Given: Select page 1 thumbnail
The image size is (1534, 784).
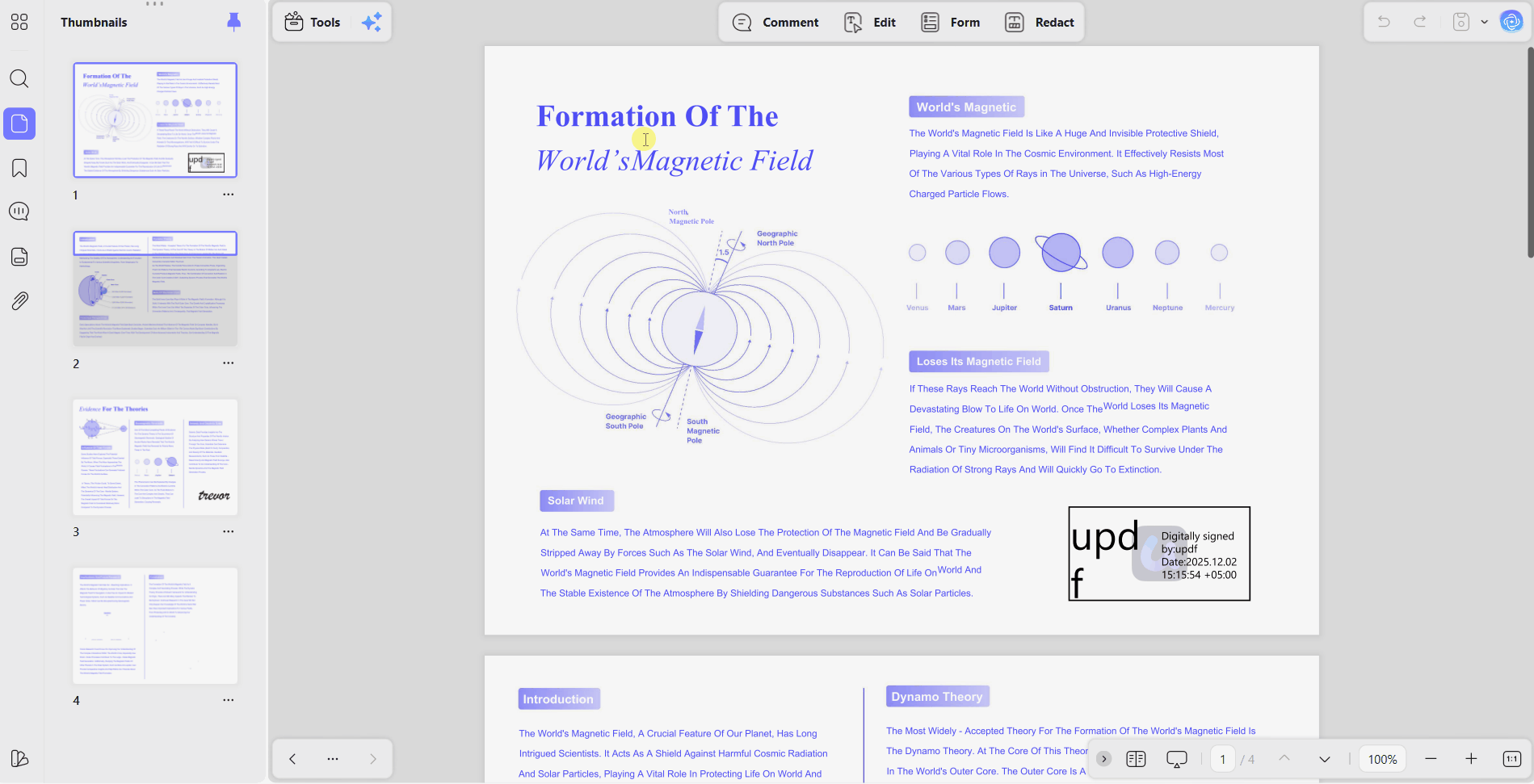Looking at the screenshot, I should 155,120.
